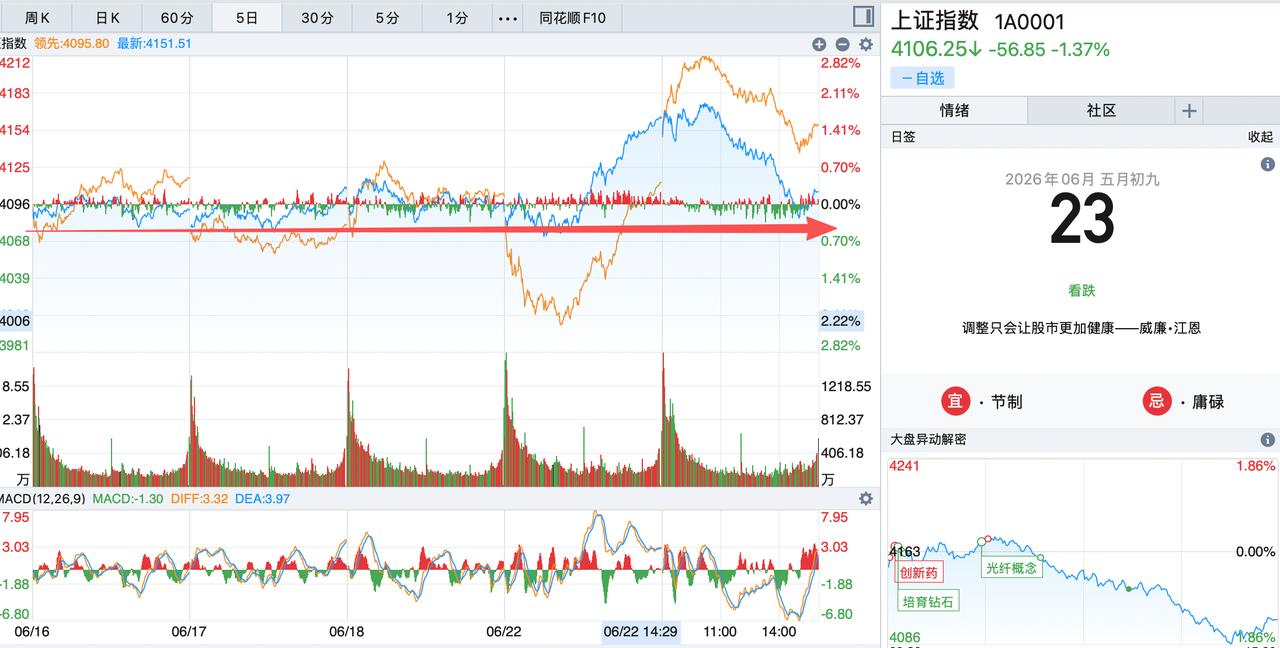Click the stock code 1A0001
The image size is (1280, 648).
[1029, 21]
